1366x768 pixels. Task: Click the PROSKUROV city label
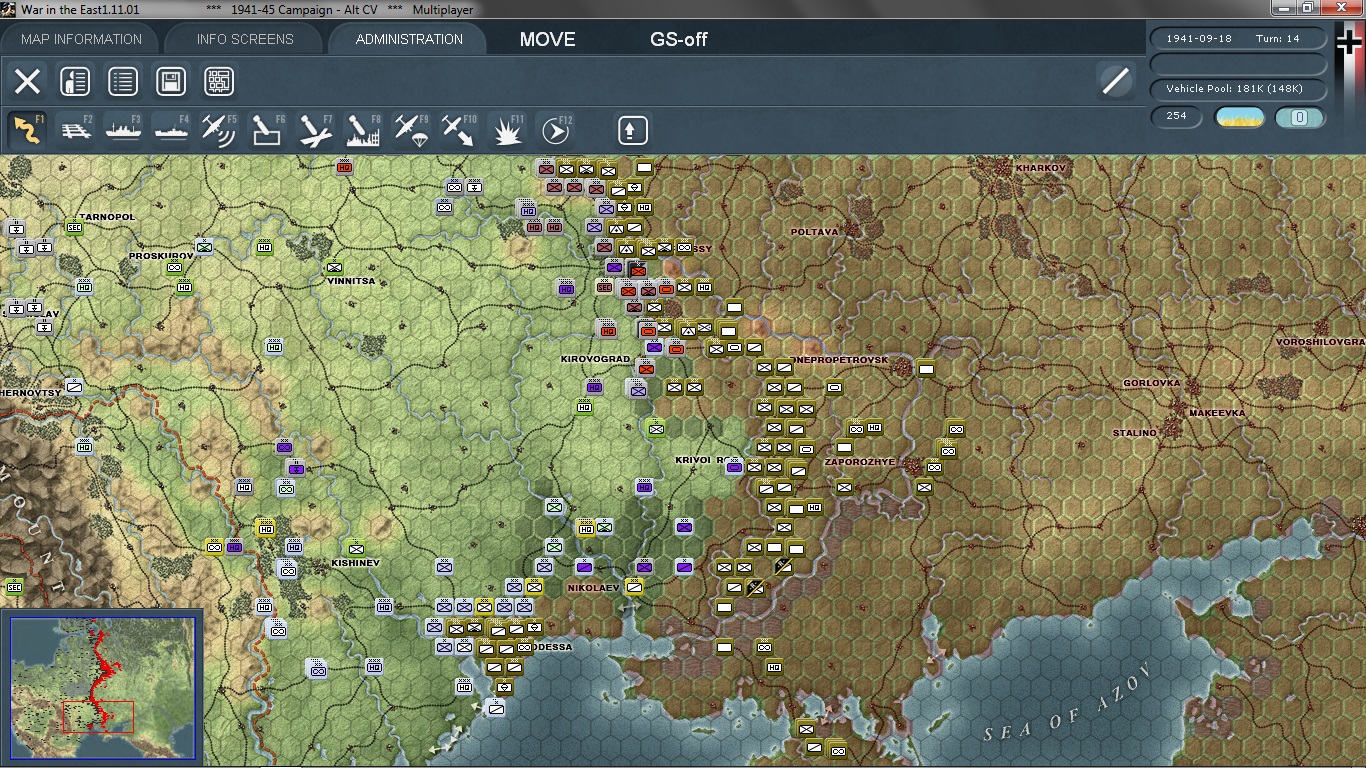161,256
